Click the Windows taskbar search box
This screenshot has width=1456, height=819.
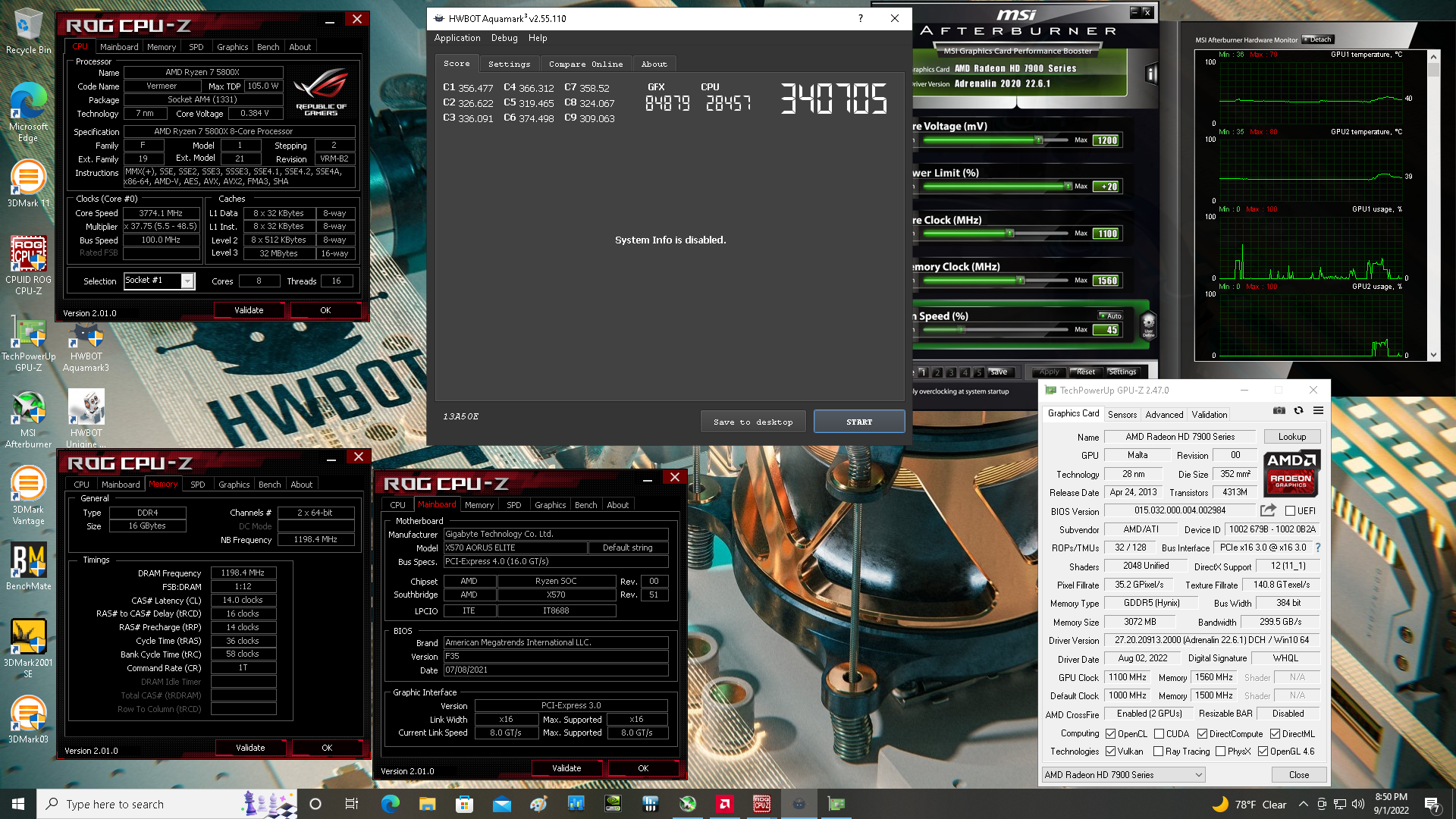point(167,804)
